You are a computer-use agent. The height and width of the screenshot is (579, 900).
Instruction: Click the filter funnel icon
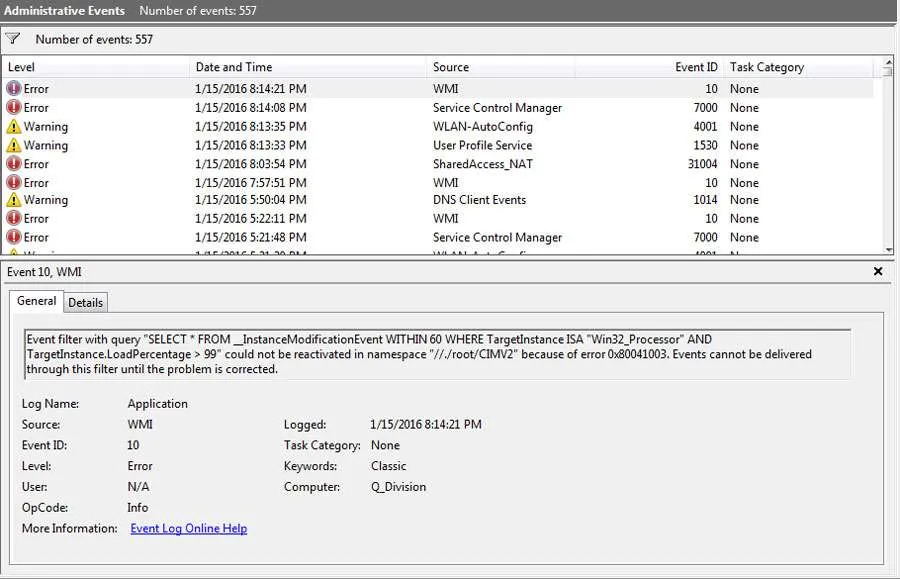(x=13, y=39)
